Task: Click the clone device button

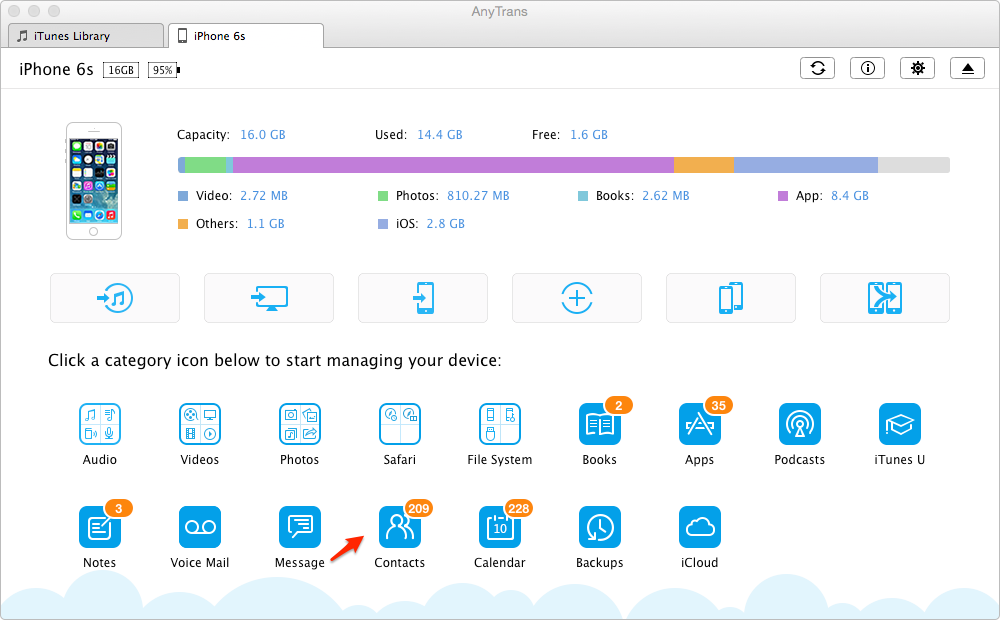Action: tap(731, 298)
